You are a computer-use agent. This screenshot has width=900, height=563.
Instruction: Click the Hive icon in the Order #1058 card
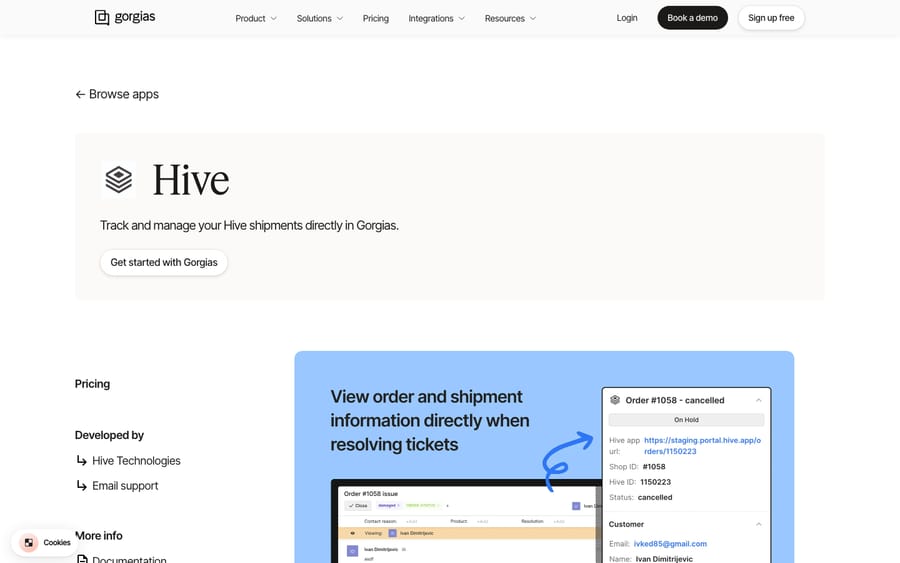pos(615,400)
